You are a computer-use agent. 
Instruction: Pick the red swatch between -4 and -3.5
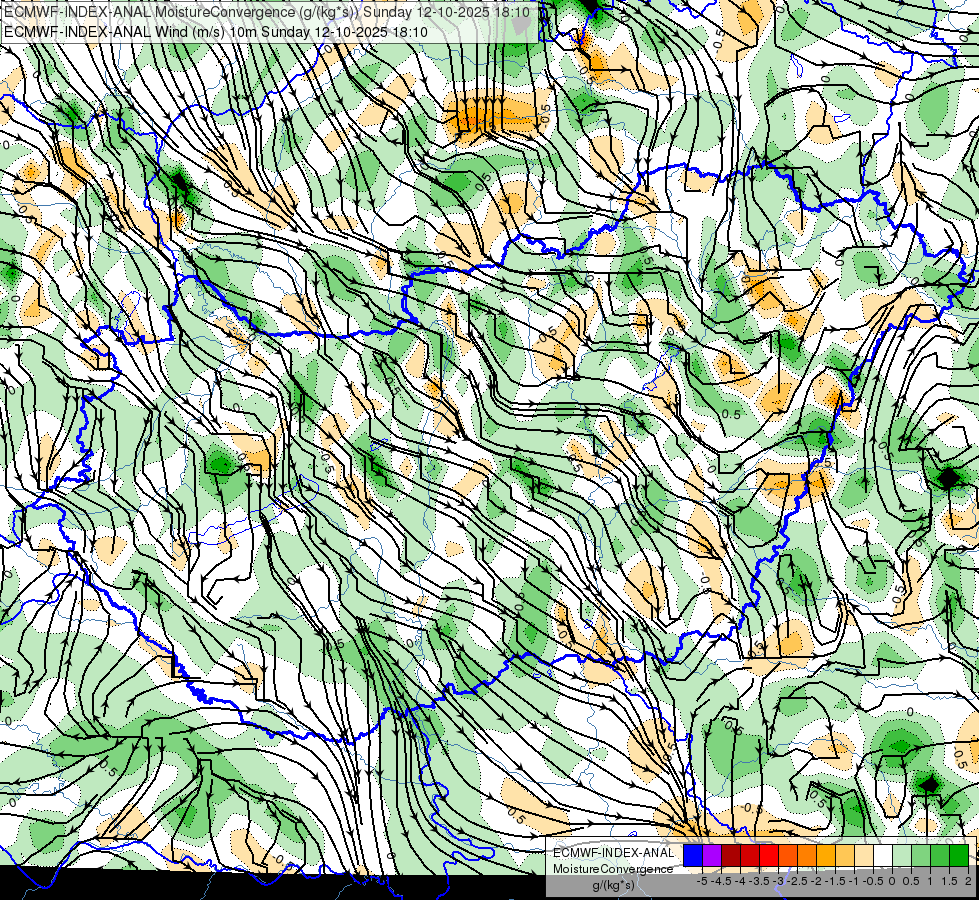[750, 855]
